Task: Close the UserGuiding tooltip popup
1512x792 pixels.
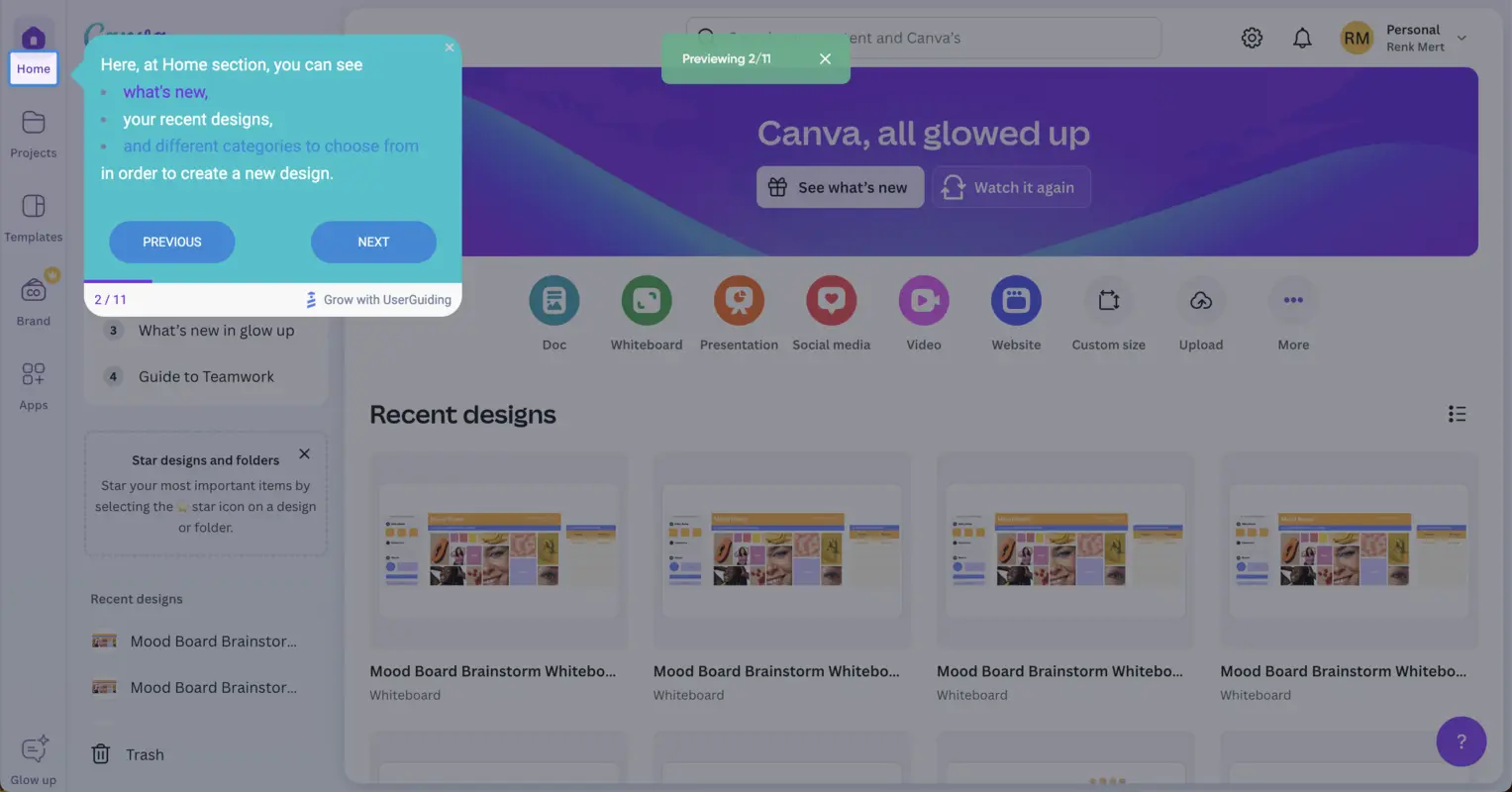Action: coord(450,48)
